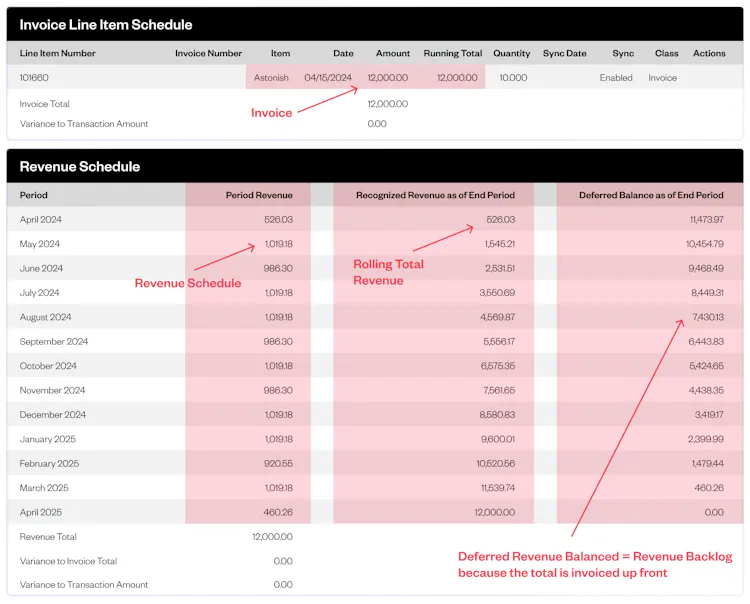Click the Item column header

[x=280, y=54]
